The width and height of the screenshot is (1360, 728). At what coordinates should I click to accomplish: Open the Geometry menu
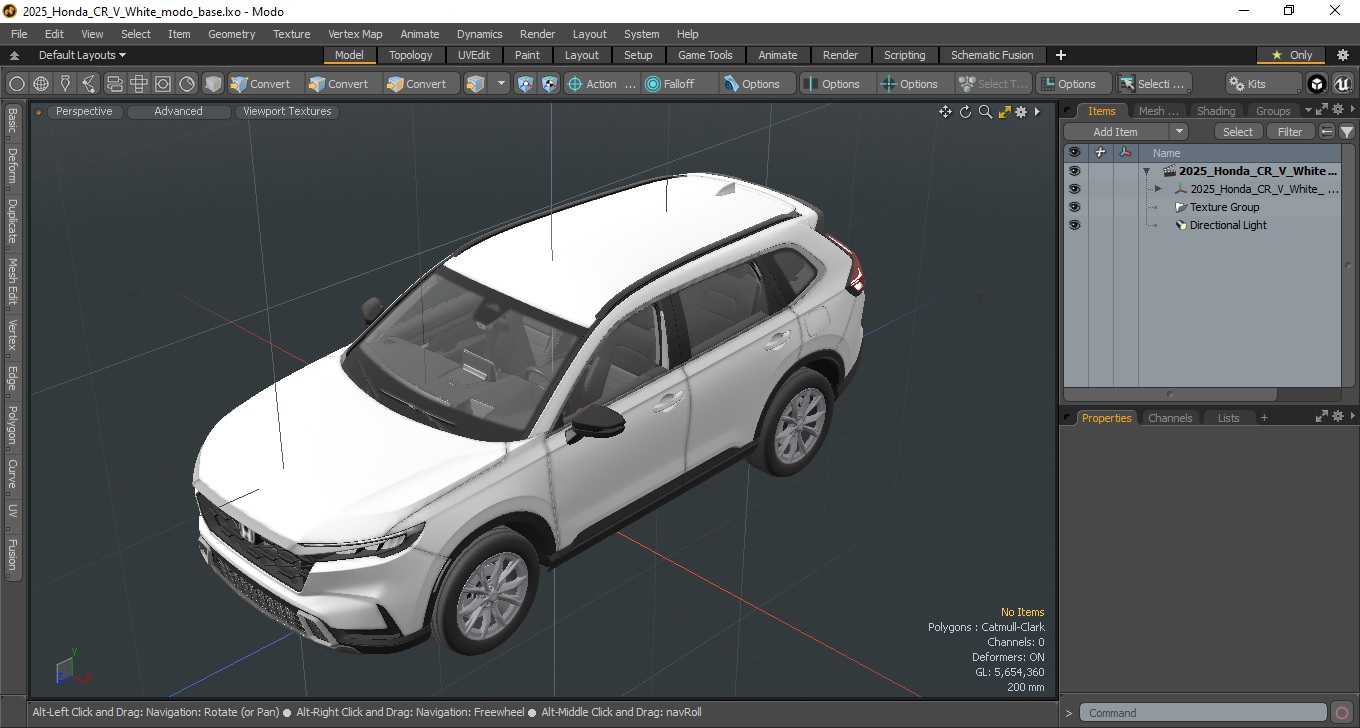pos(232,34)
